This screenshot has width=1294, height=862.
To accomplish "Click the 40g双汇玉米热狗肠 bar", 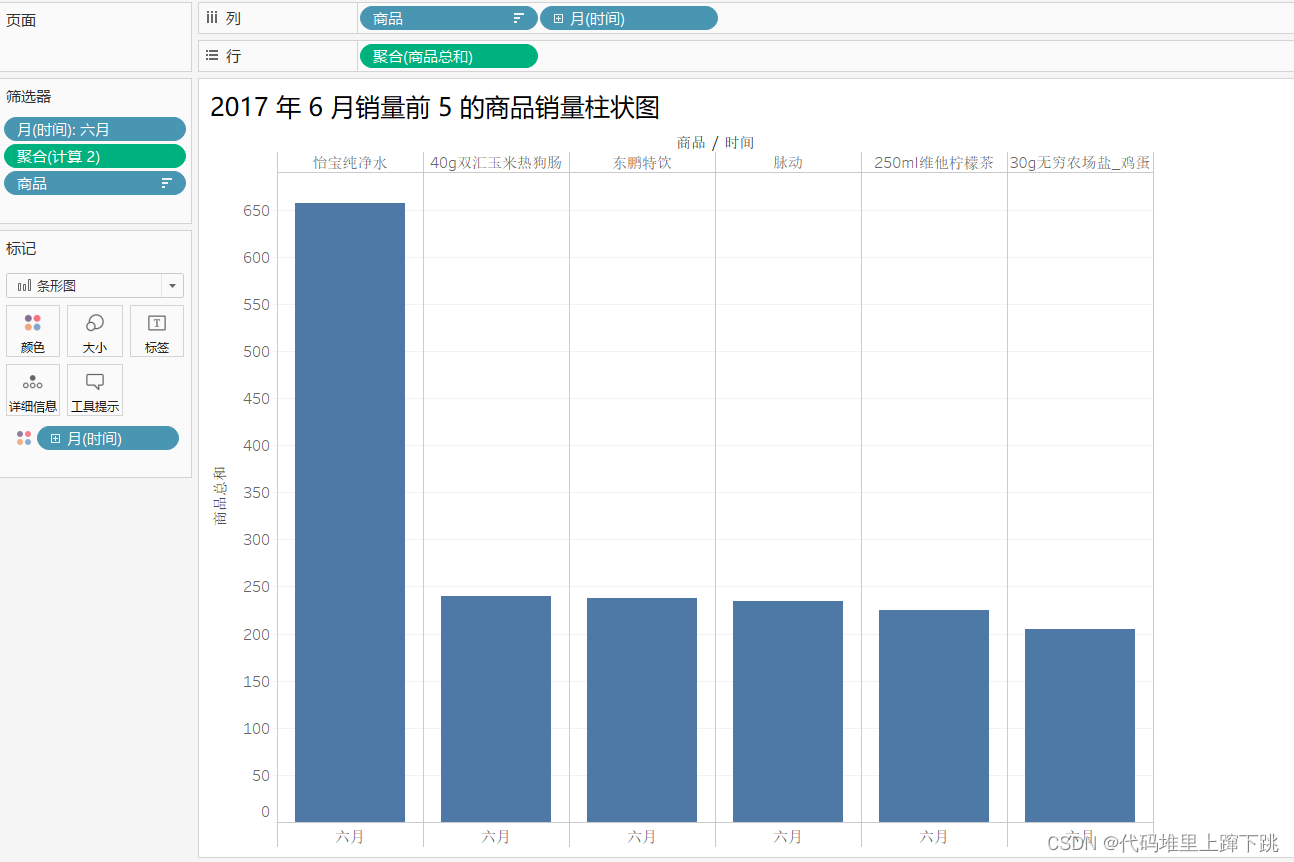I will tap(496, 709).
